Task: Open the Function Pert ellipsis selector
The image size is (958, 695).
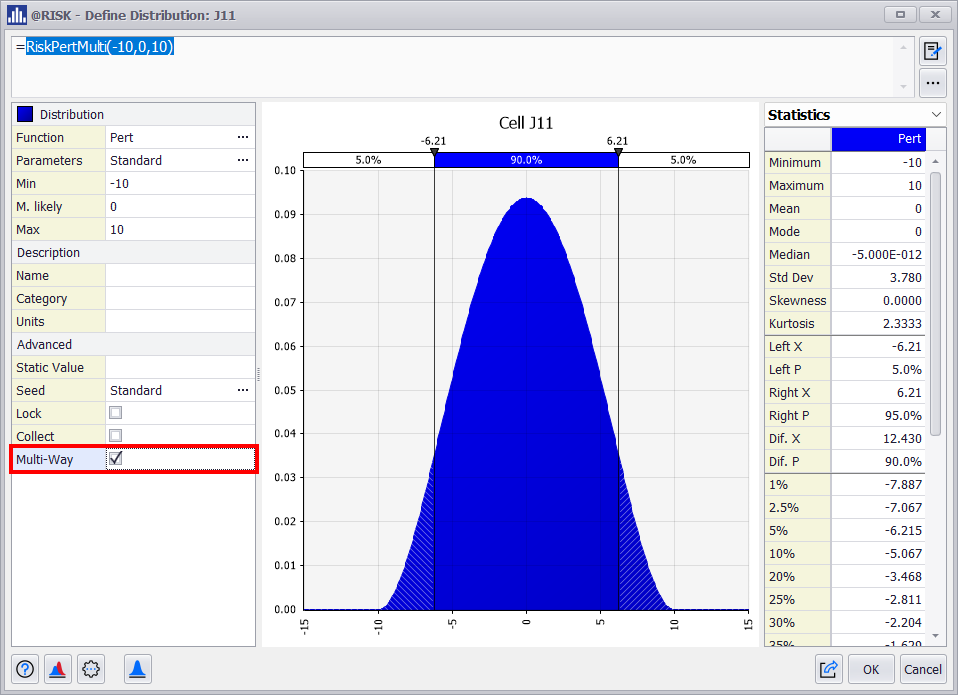Action: [242, 138]
